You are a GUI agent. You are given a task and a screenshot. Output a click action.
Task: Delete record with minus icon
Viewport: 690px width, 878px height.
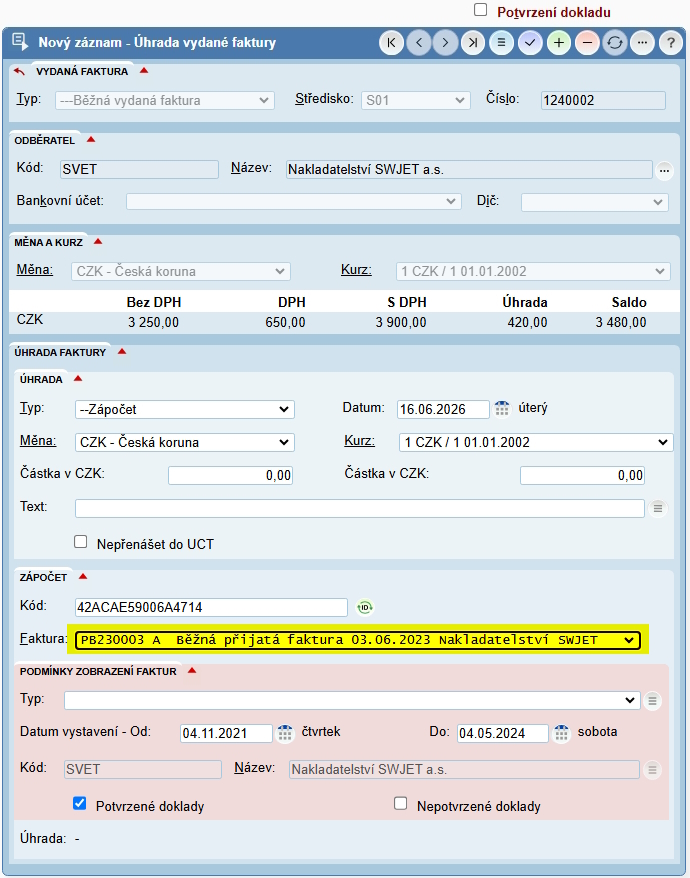point(587,43)
